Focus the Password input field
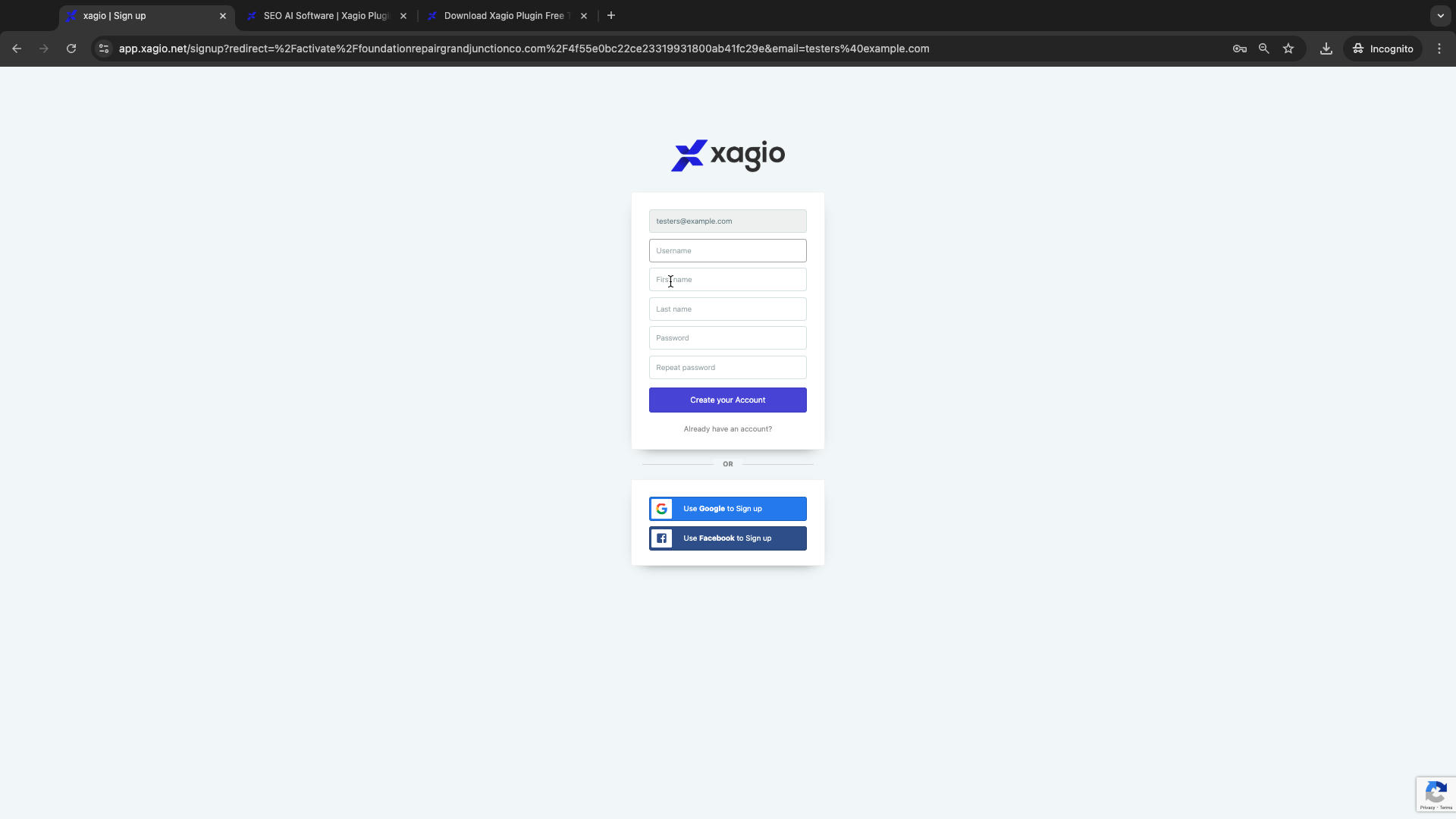This screenshot has height=819, width=1456. pos(728,338)
